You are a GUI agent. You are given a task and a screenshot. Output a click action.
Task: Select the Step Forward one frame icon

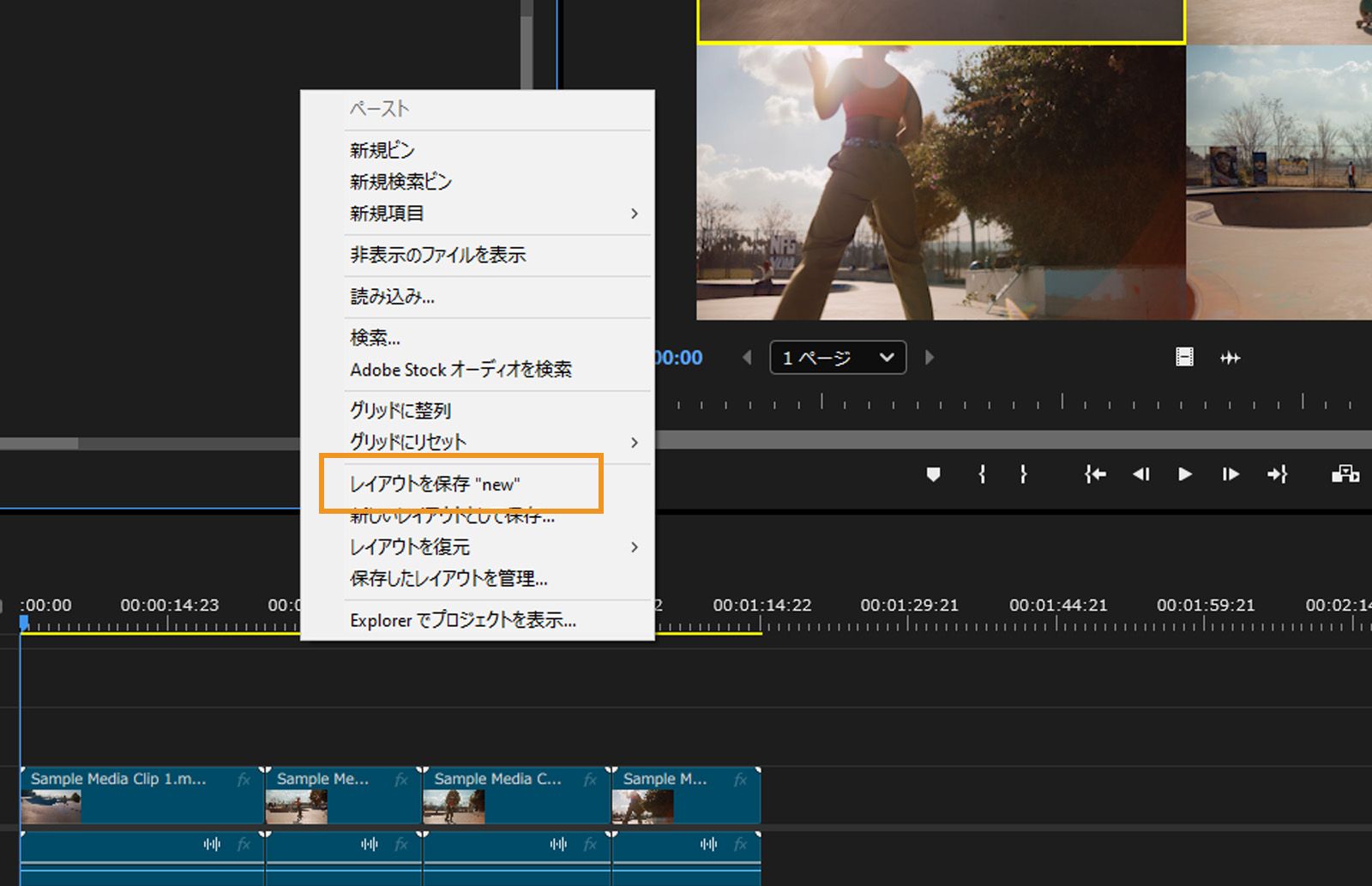coord(1231,474)
